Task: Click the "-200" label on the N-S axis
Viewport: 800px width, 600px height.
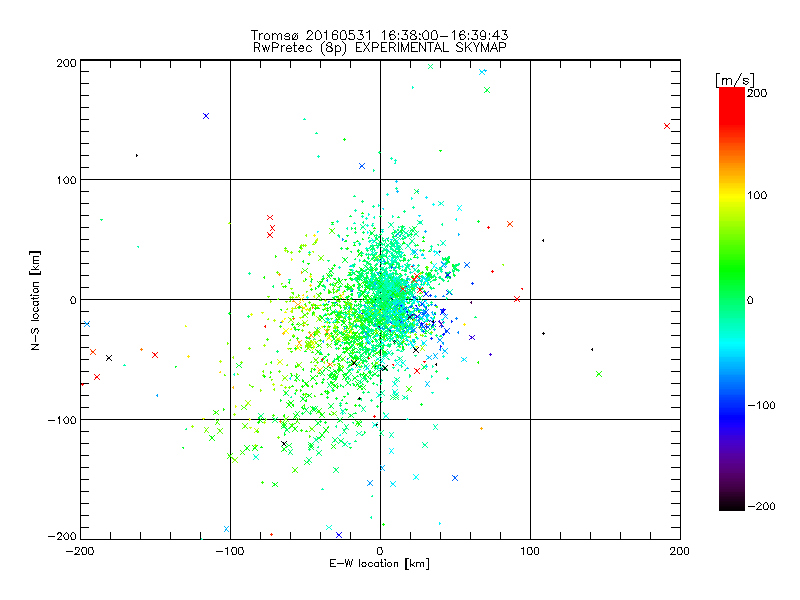Action: pyautogui.click(x=62, y=536)
